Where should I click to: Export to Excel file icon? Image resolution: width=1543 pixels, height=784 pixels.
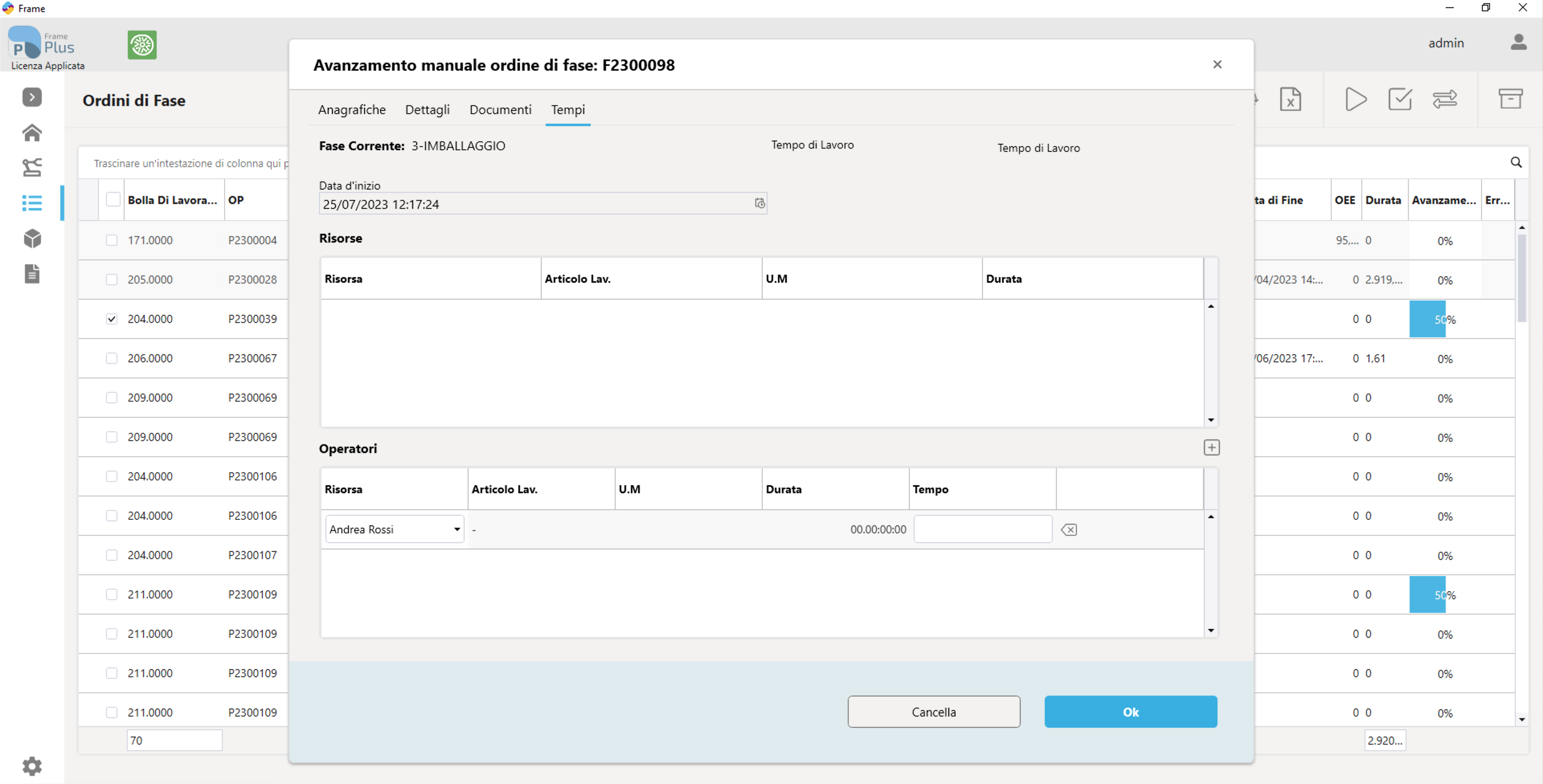(x=1289, y=99)
